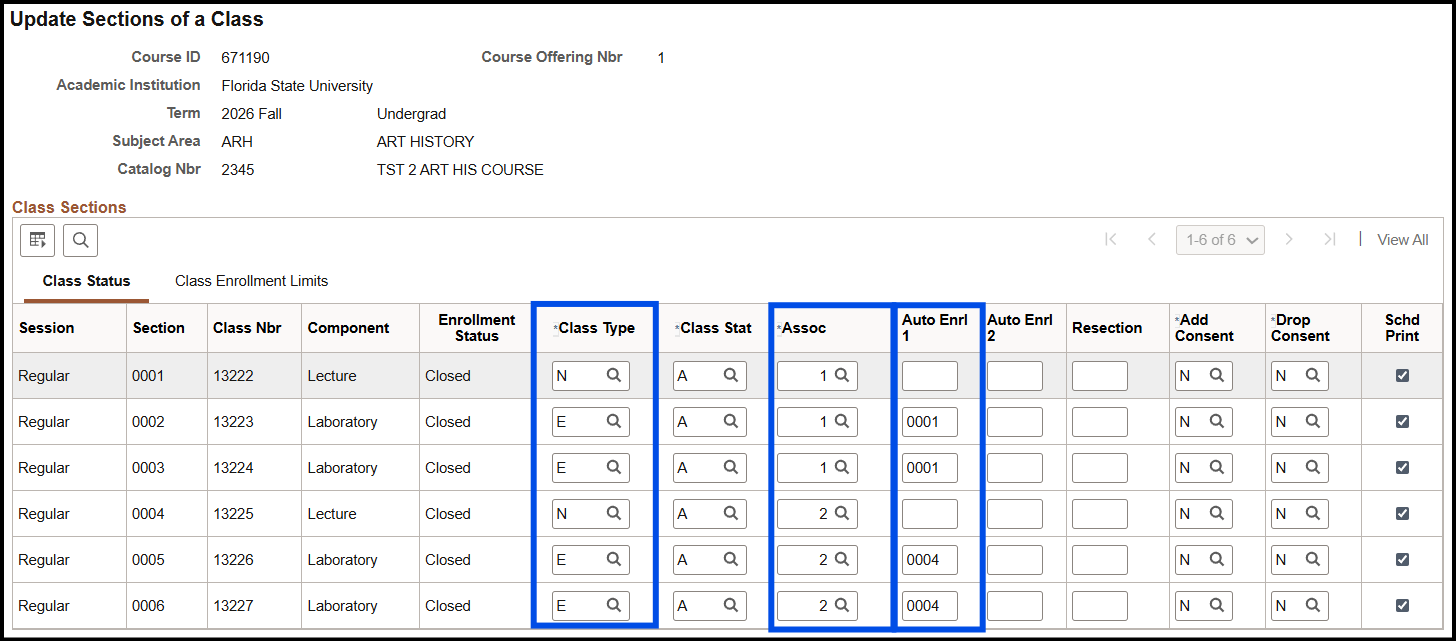The image size is (1456, 641).
Task: Toggle Schd Print checkbox for section 0003
Action: [1402, 468]
